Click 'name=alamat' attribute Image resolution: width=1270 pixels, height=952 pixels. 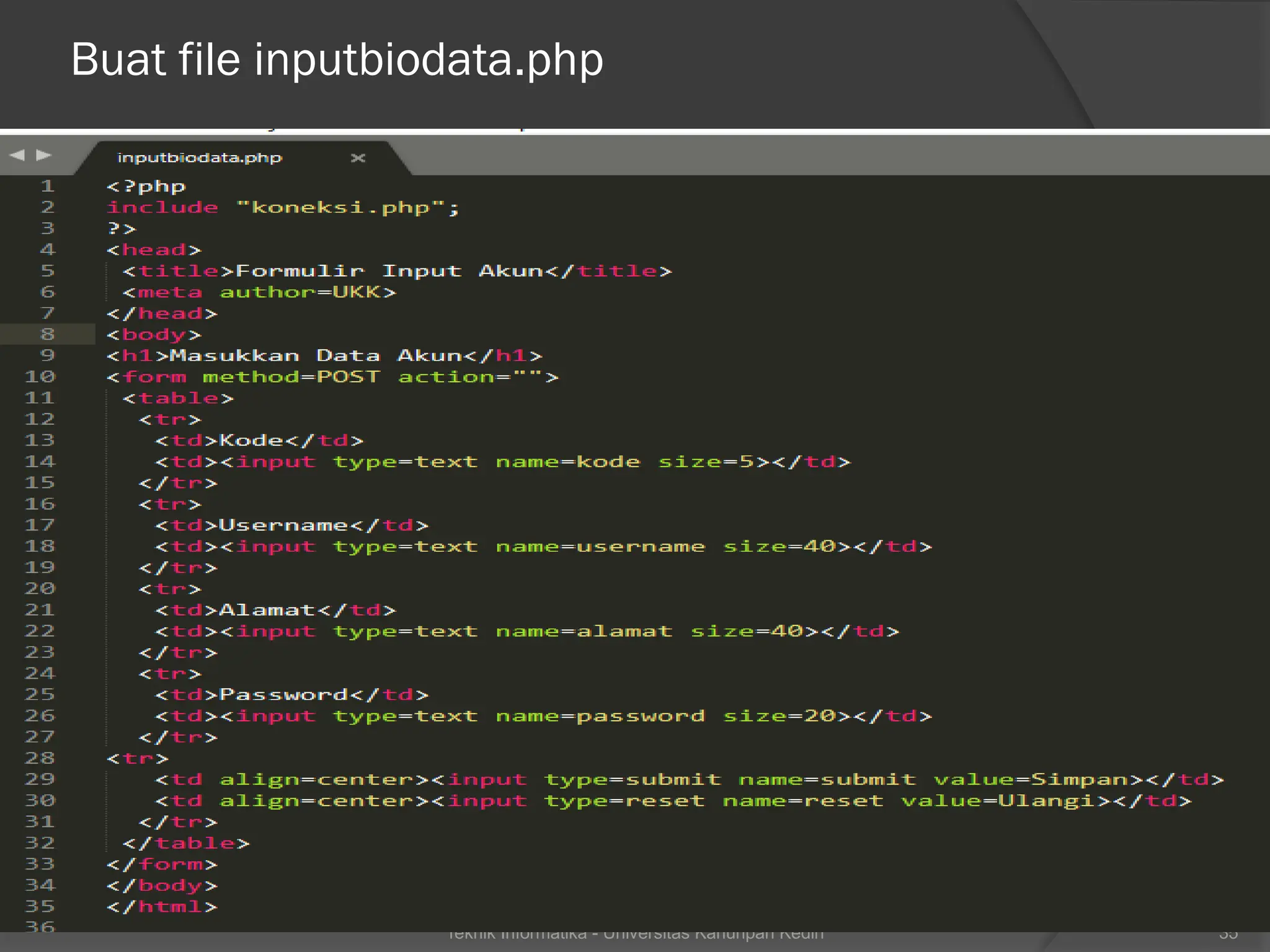point(584,631)
